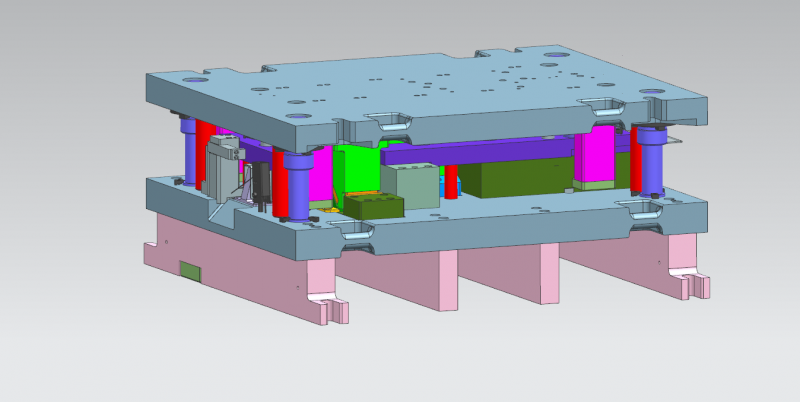Pick the magenta block near the right guide pillar
This screenshot has height=402, width=800.
(x=594, y=158)
